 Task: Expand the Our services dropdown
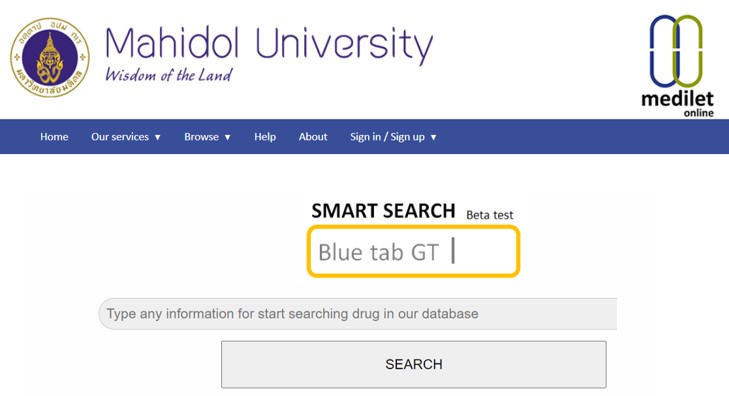126,137
